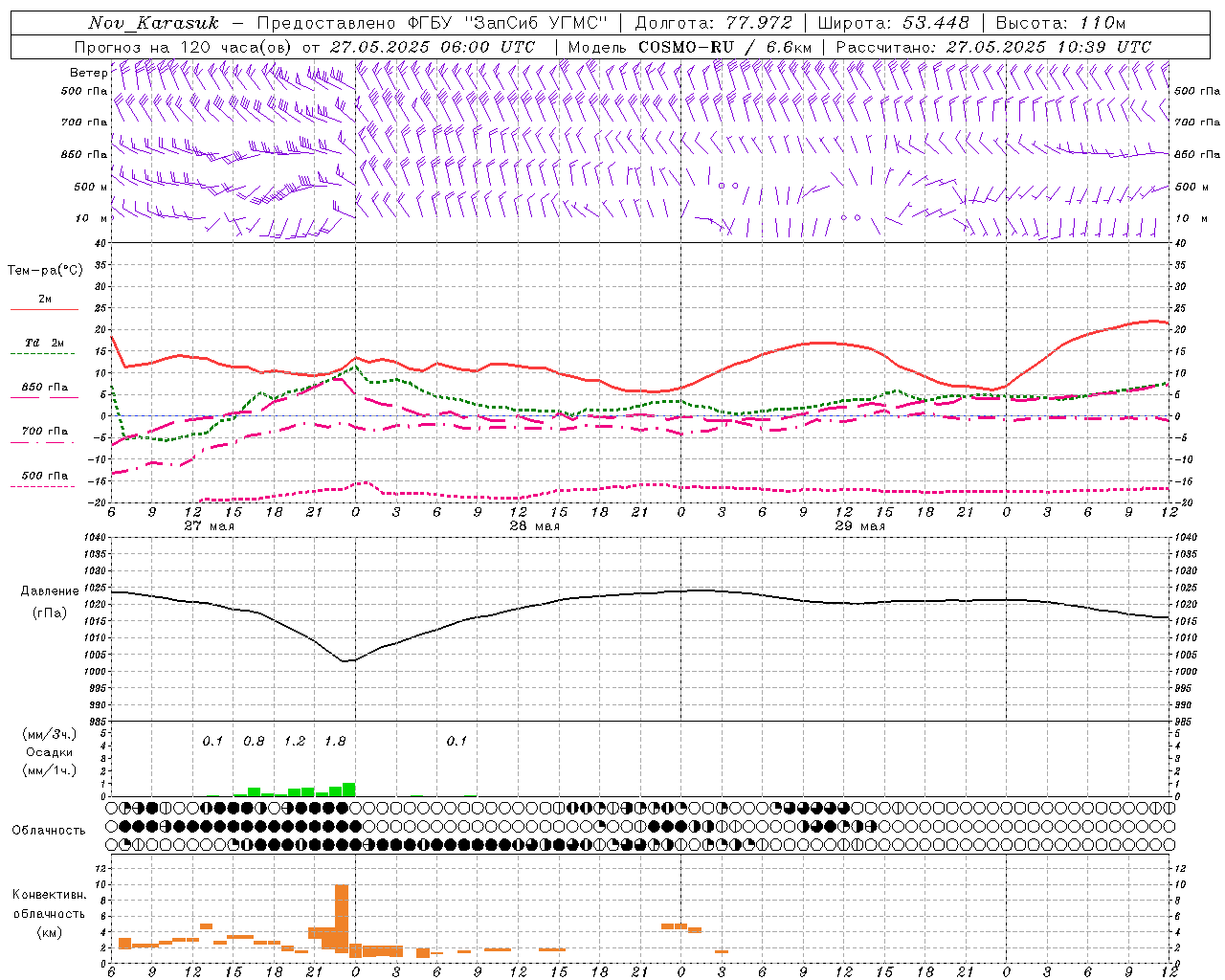1225x980 pixels.
Task: Click the '29 мая' date label
Action: click(x=859, y=526)
